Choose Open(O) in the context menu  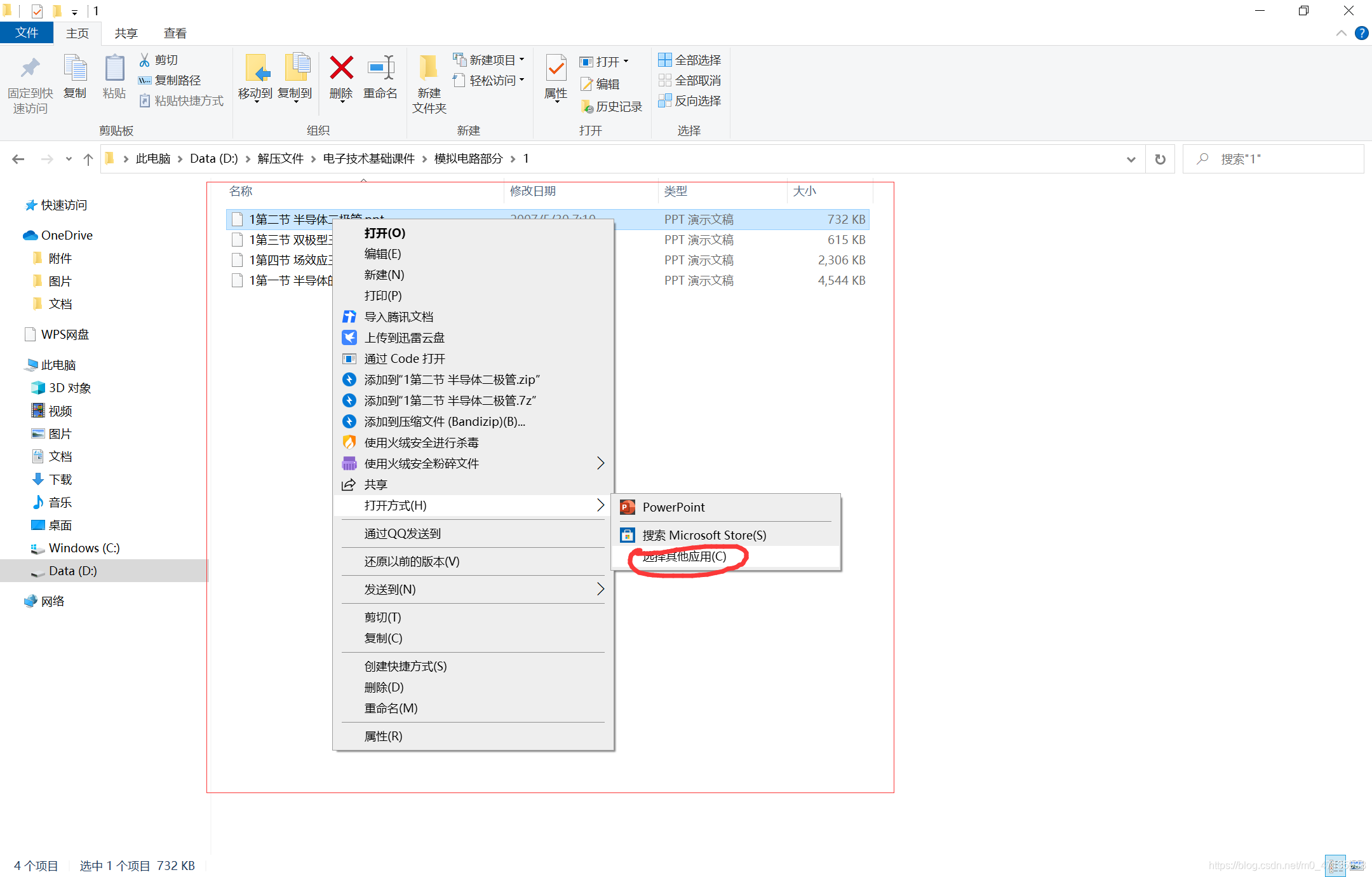click(473, 233)
